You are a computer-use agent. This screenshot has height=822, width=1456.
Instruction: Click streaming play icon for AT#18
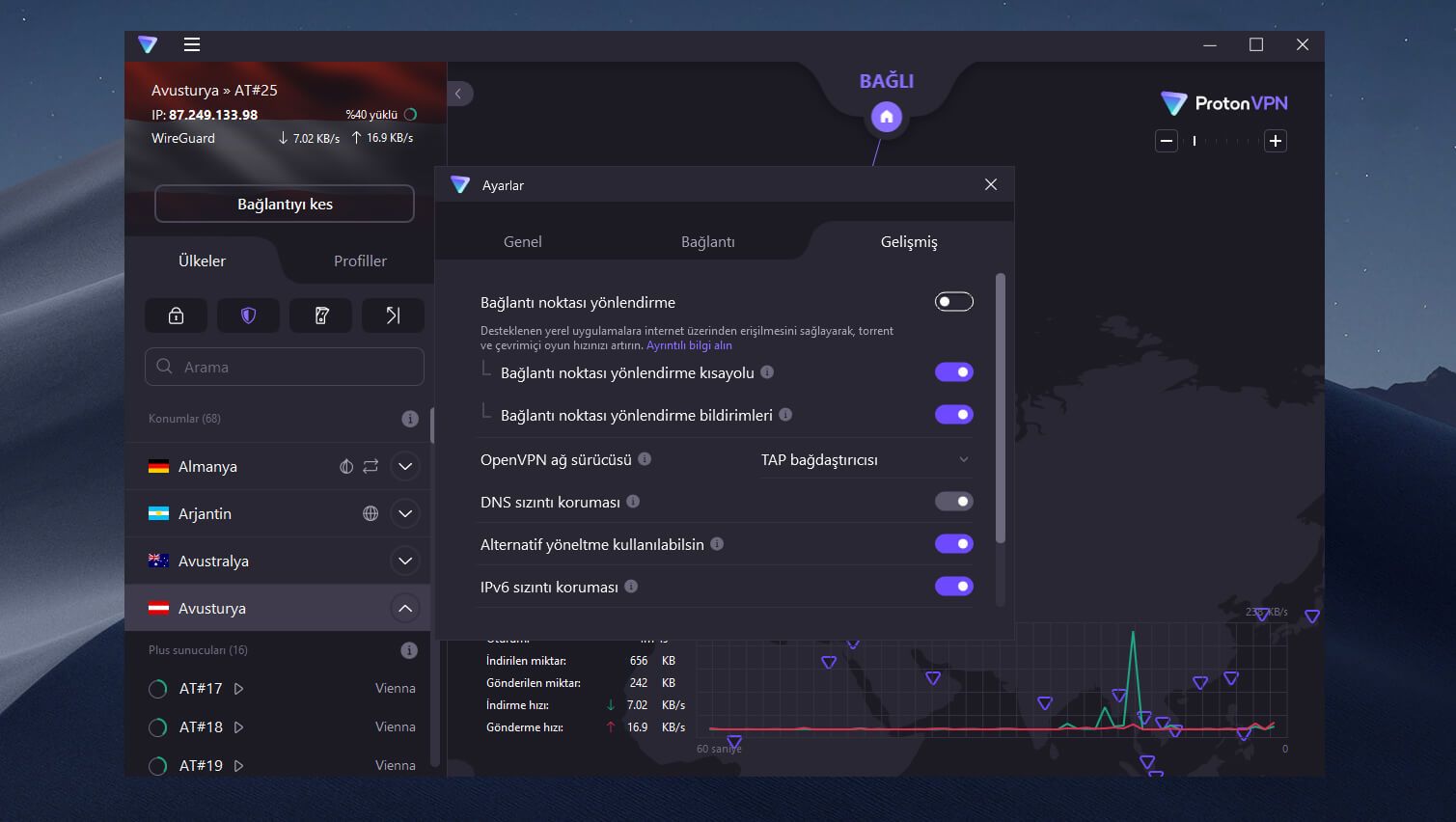pos(239,727)
